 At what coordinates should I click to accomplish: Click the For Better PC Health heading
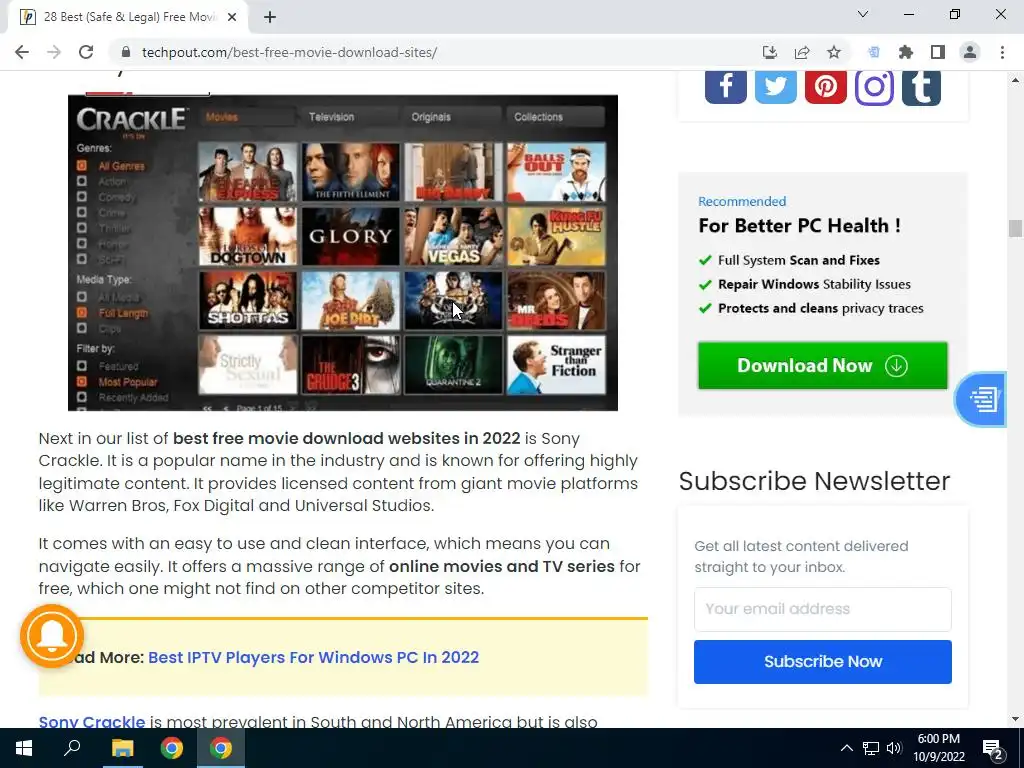[x=799, y=226]
